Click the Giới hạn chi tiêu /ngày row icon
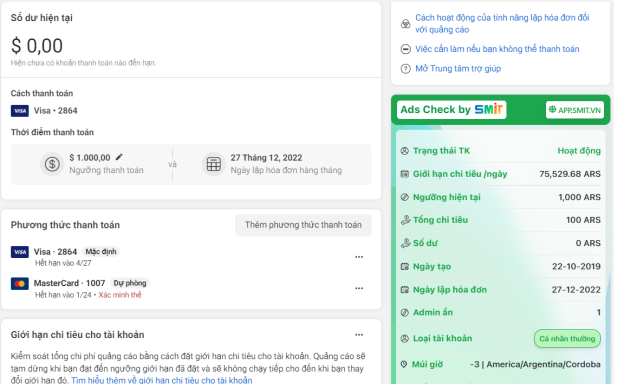Viewport: 624px width, 384px height. pyautogui.click(x=405, y=174)
